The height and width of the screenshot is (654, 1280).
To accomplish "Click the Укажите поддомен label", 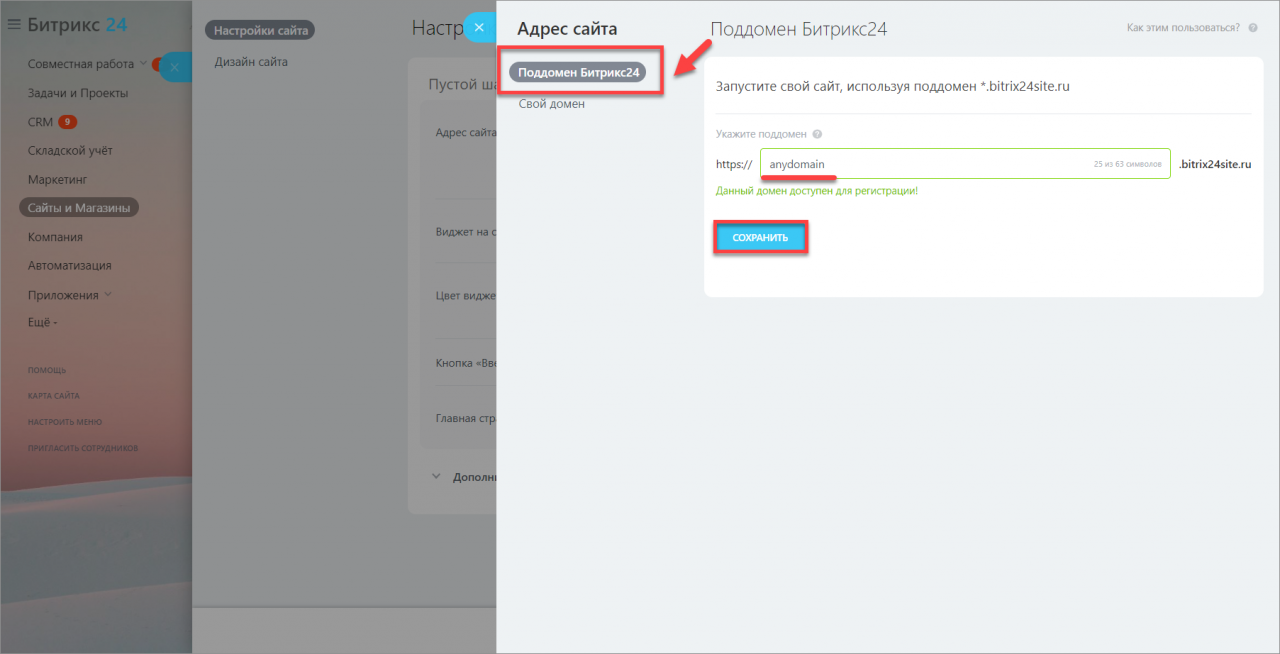I will (761, 134).
